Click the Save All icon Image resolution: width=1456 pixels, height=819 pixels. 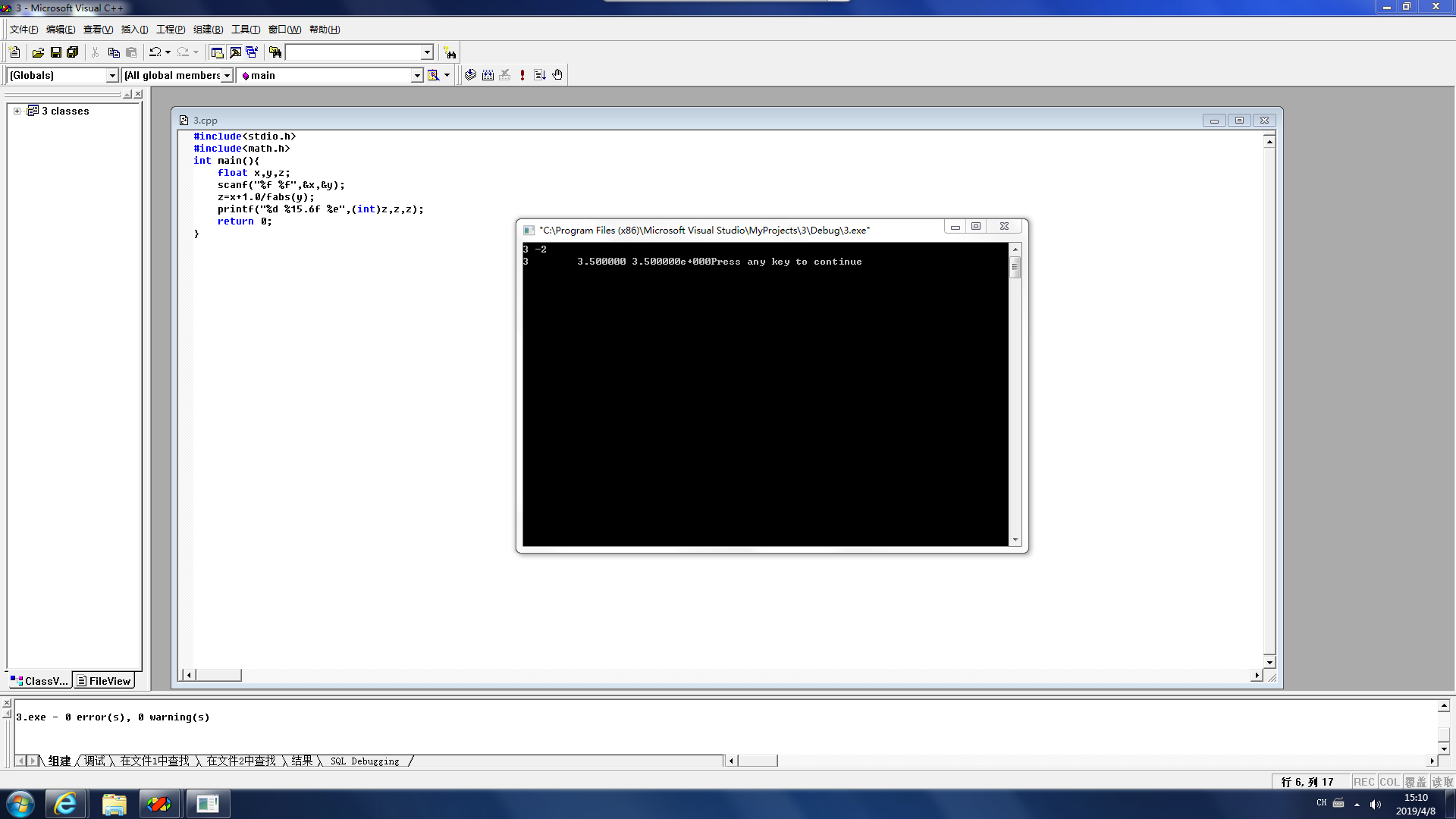[x=73, y=52]
